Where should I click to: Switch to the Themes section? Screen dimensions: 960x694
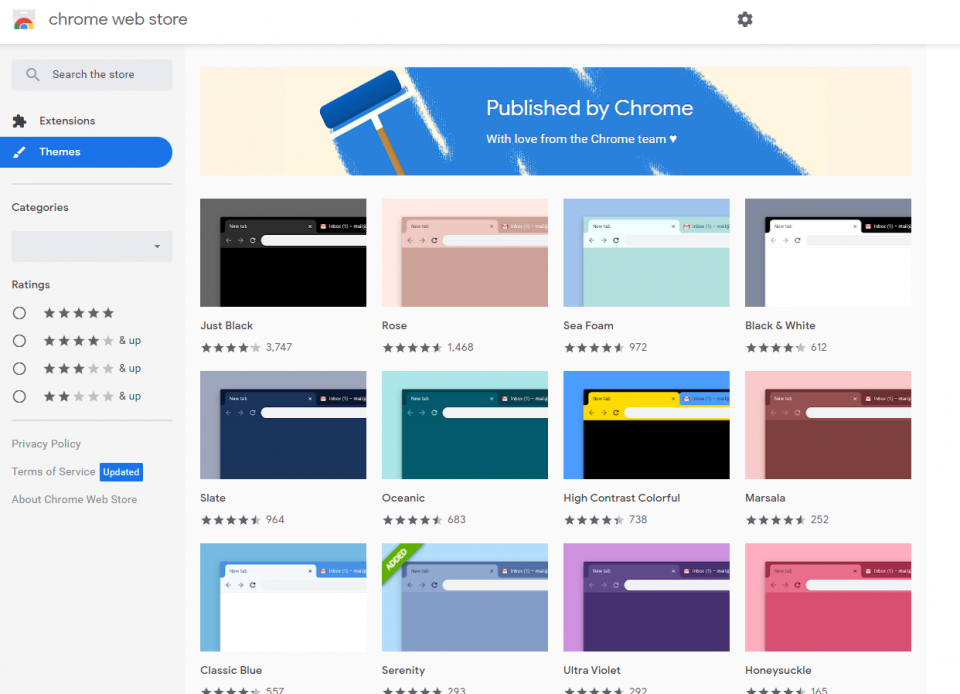tap(60, 152)
